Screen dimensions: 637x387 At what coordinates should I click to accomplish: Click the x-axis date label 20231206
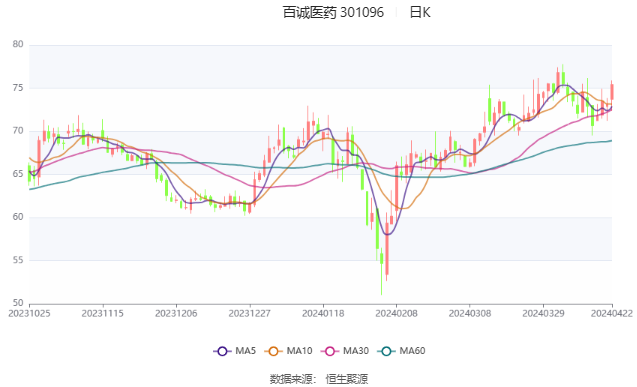click(x=176, y=313)
